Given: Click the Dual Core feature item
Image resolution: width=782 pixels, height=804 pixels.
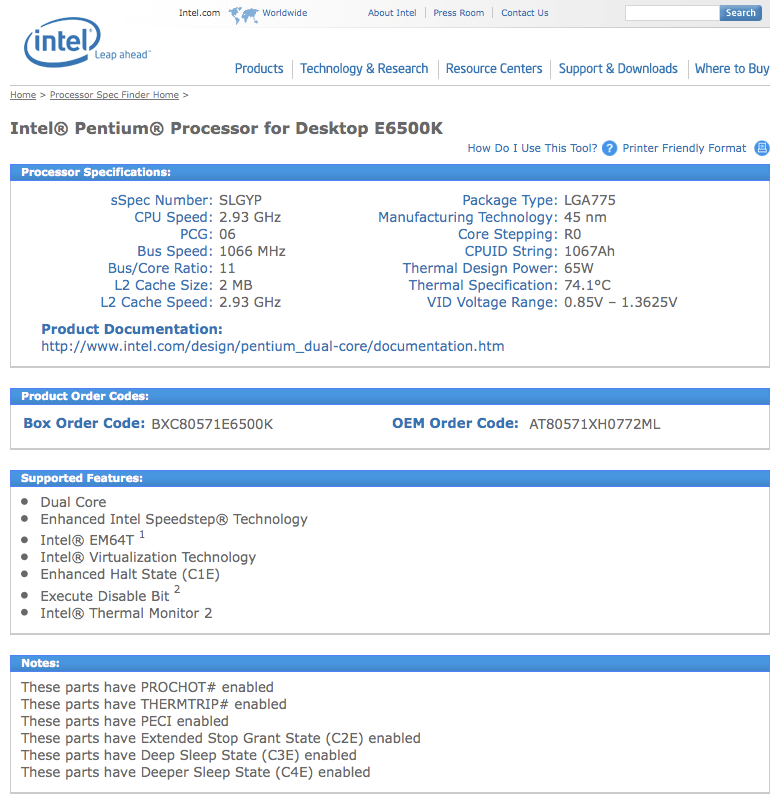Looking at the screenshot, I should click(73, 502).
